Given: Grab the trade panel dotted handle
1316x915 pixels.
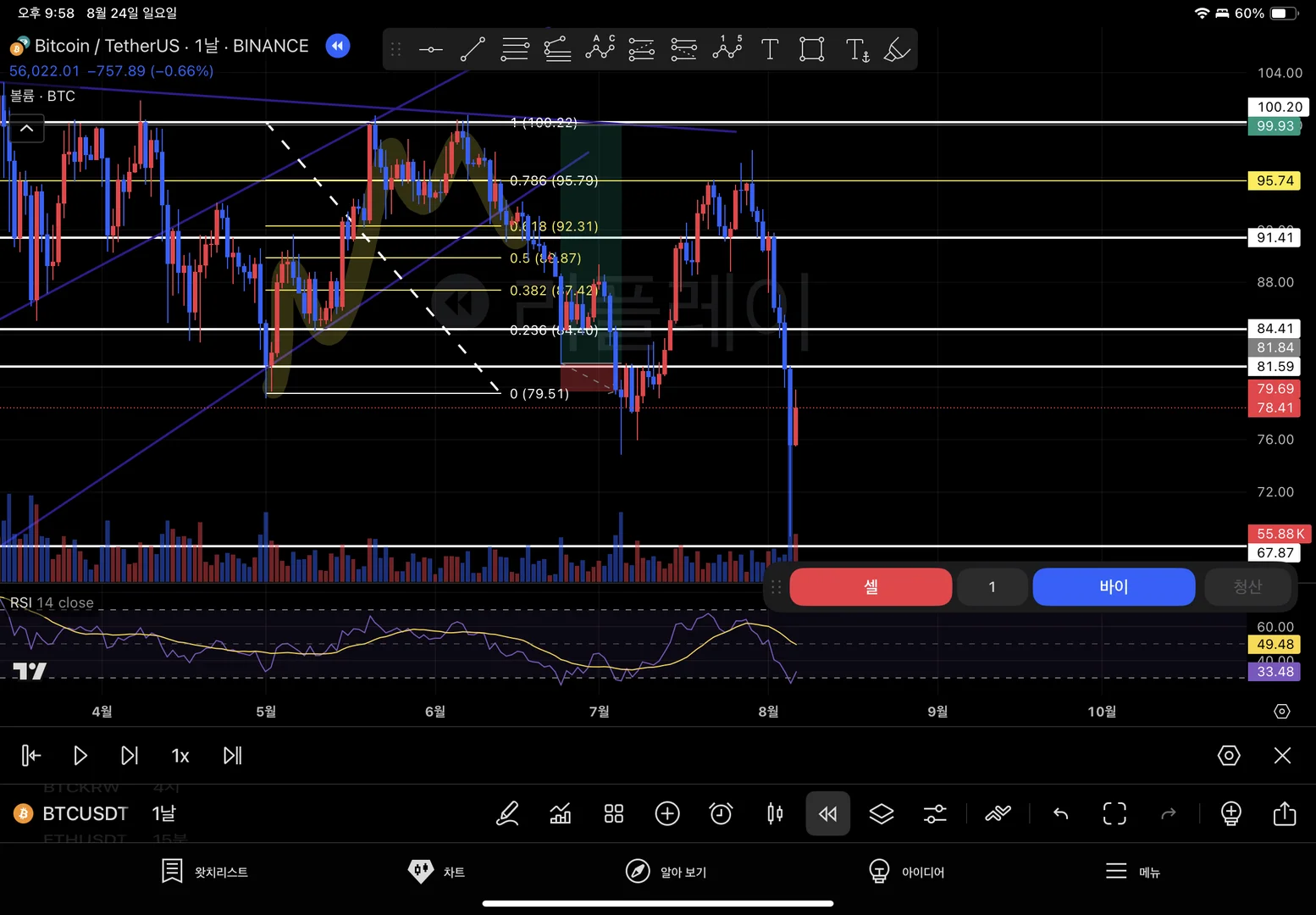Looking at the screenshot, I should (x=776, y=586).
